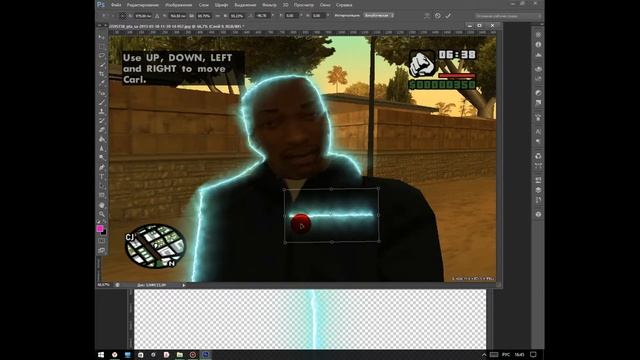The width and height of the screenshot is (640, 360).
Task: Switch to warp mode in options bar
Action: click(427, 16)
